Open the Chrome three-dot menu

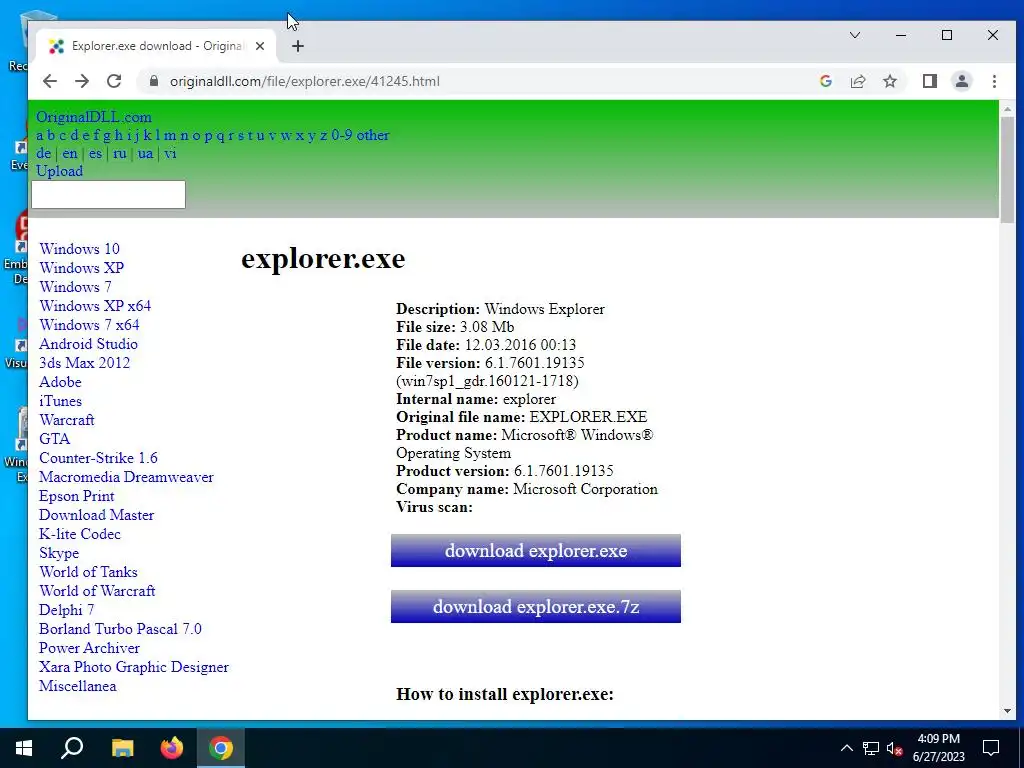click(994, 81)
